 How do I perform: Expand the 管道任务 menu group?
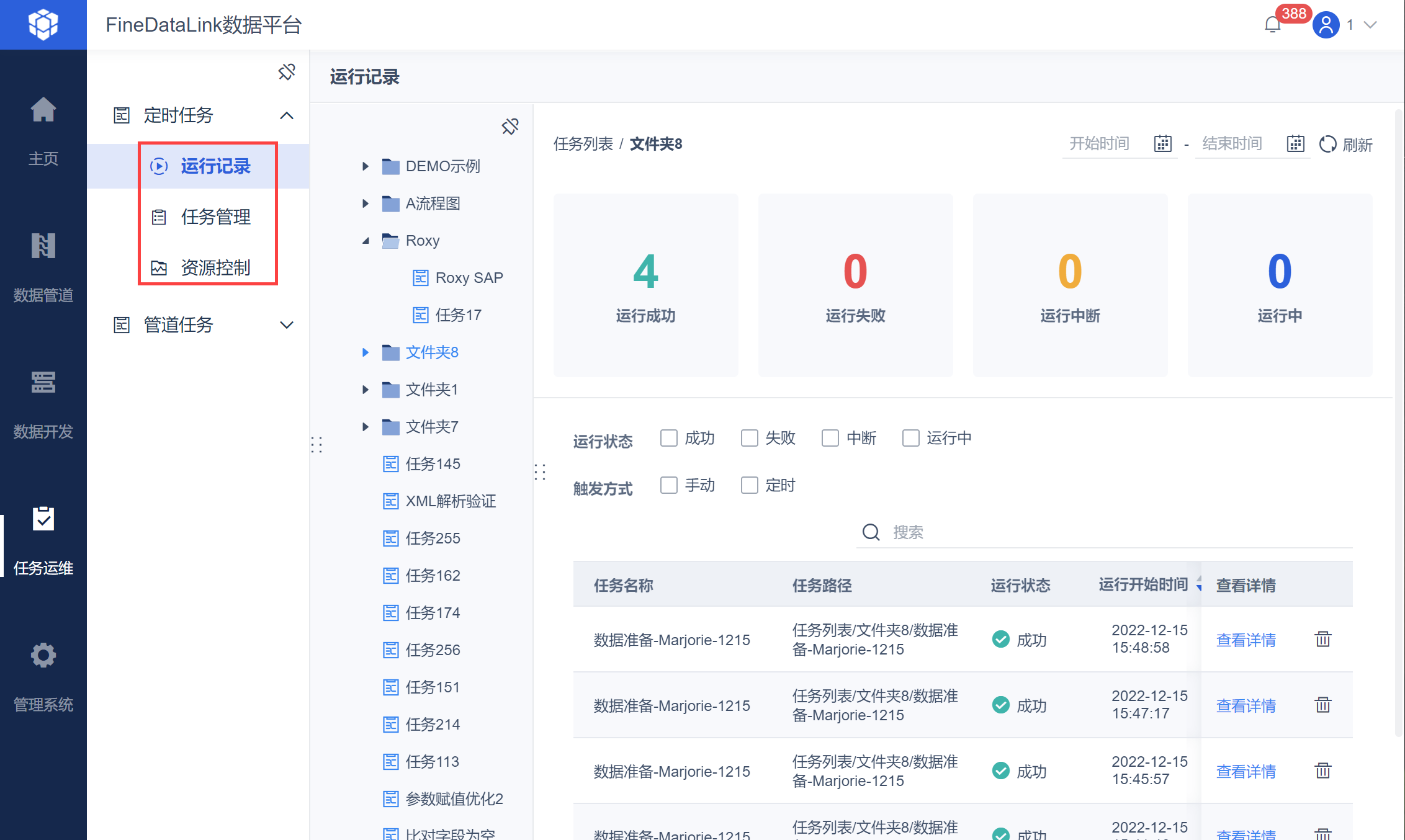[x=286, y=325]
